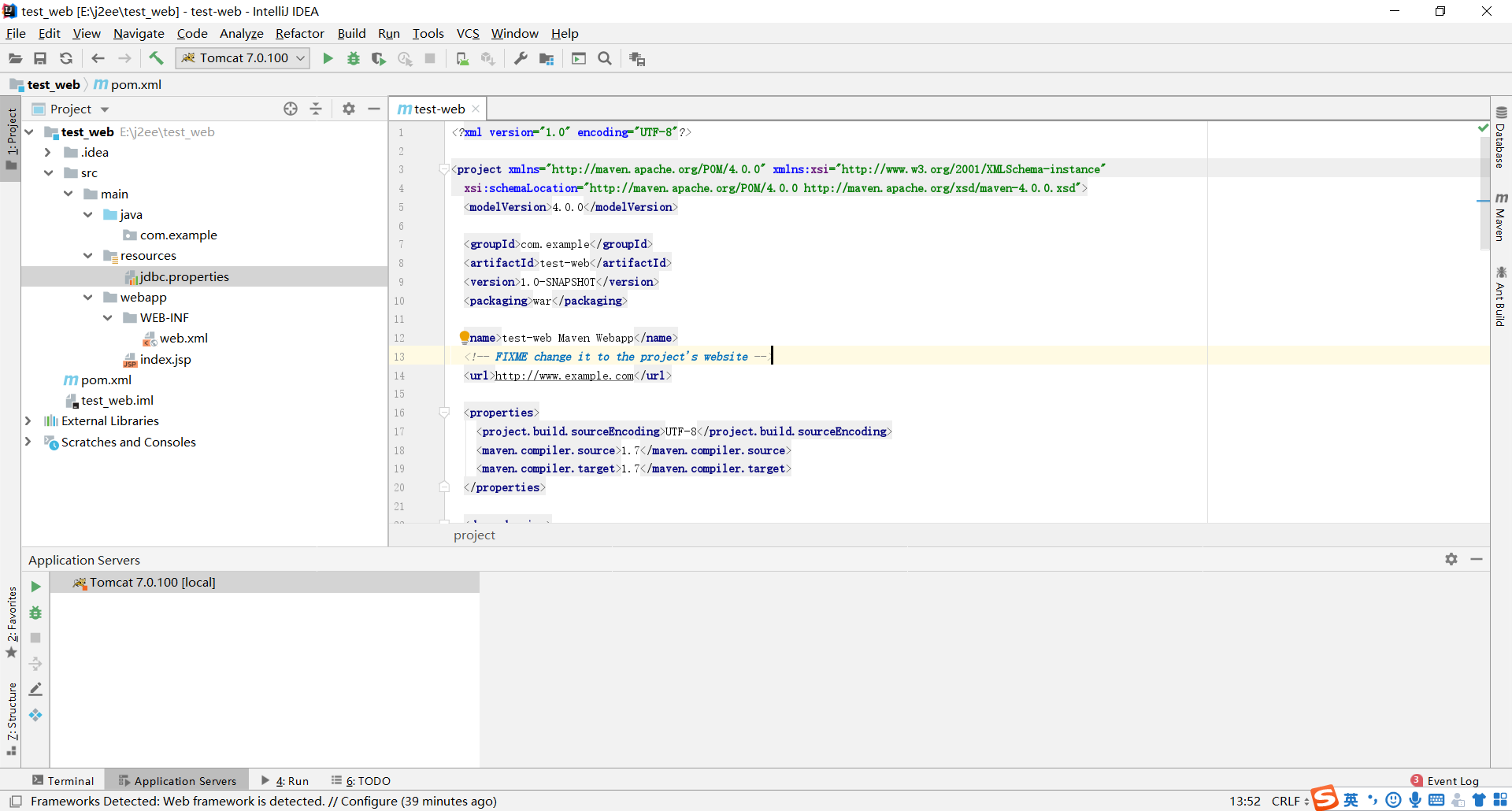
Task: Open the Refactor menu
Action: [x=299, y=33]
